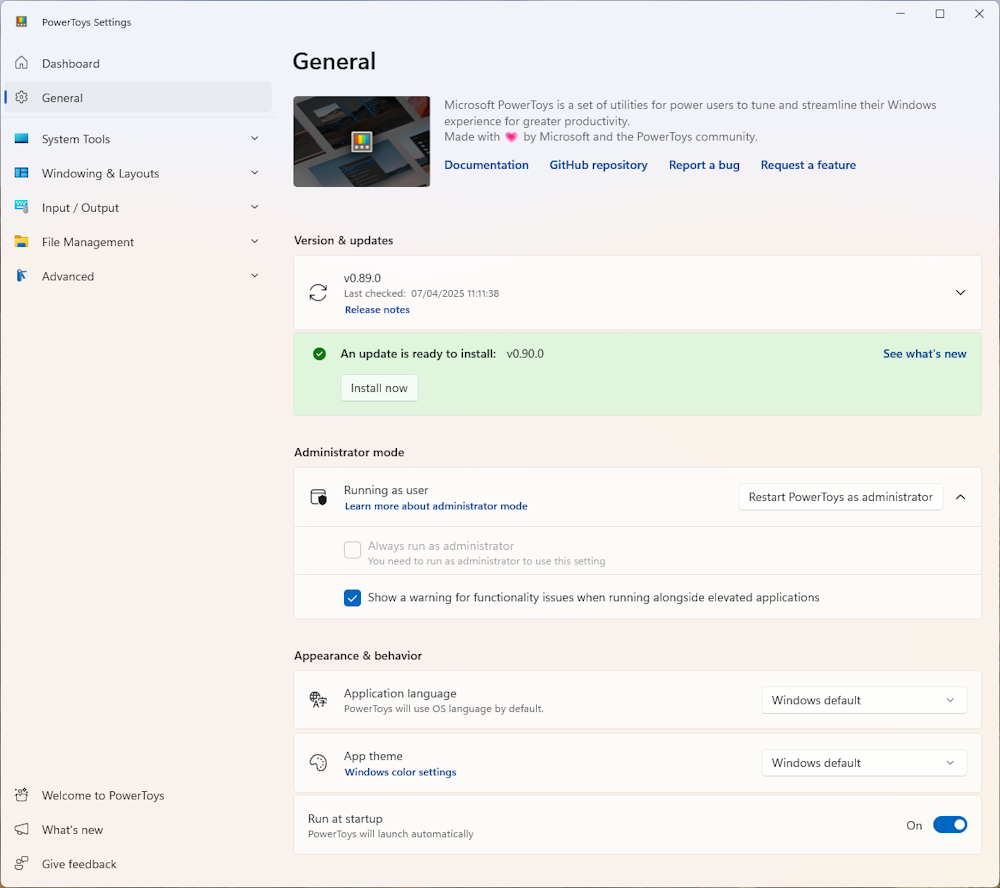Collapse the Administrator mode card chevron

pos(960,497)
